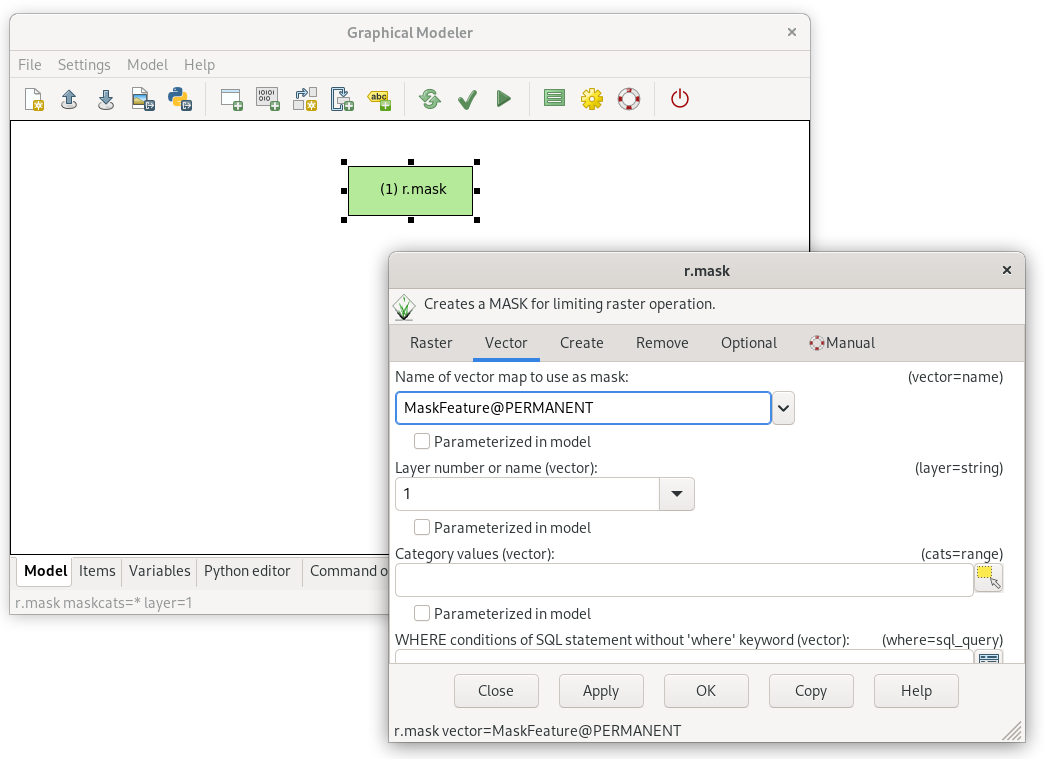Click the vector map name input field
This screenshot has height=759, width=1044.
coord(583,408)
